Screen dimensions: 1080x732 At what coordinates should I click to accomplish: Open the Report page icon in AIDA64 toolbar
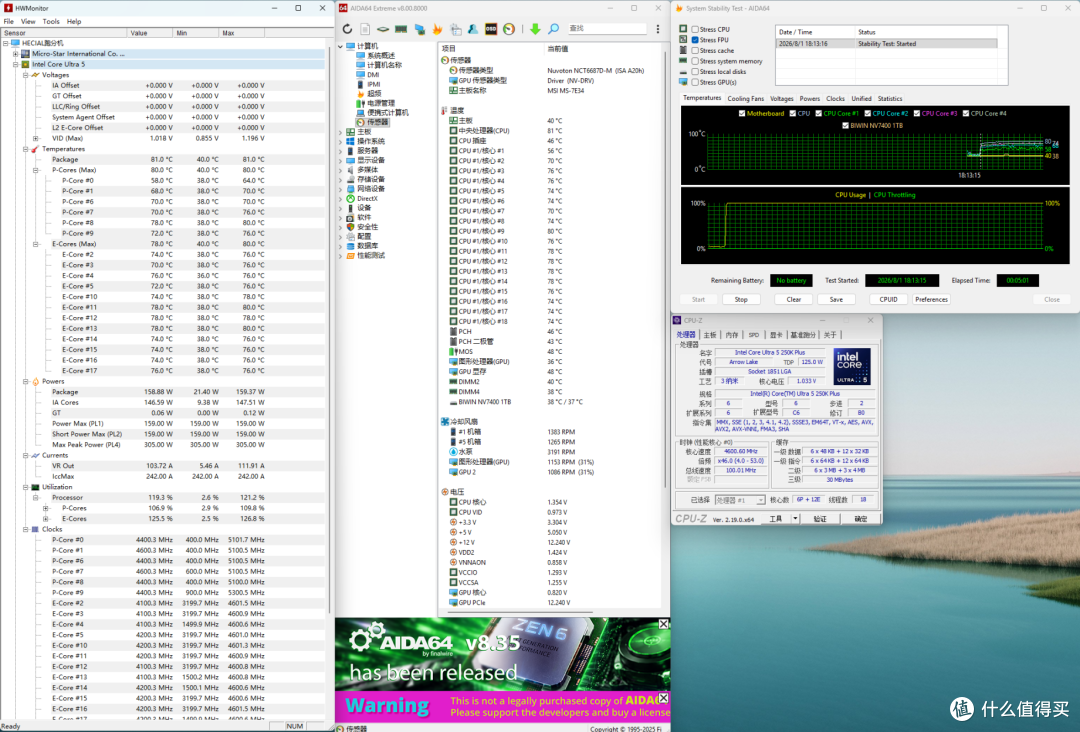point(365,29)
